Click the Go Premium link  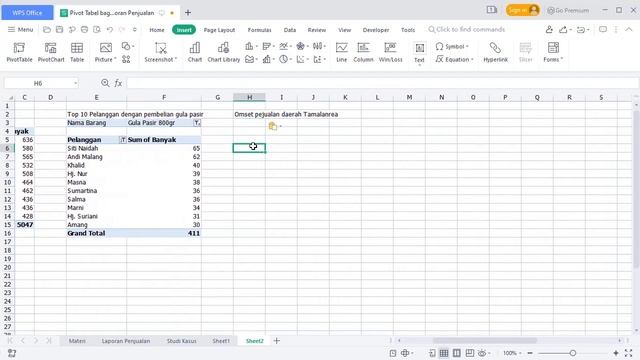coord(568,10)
